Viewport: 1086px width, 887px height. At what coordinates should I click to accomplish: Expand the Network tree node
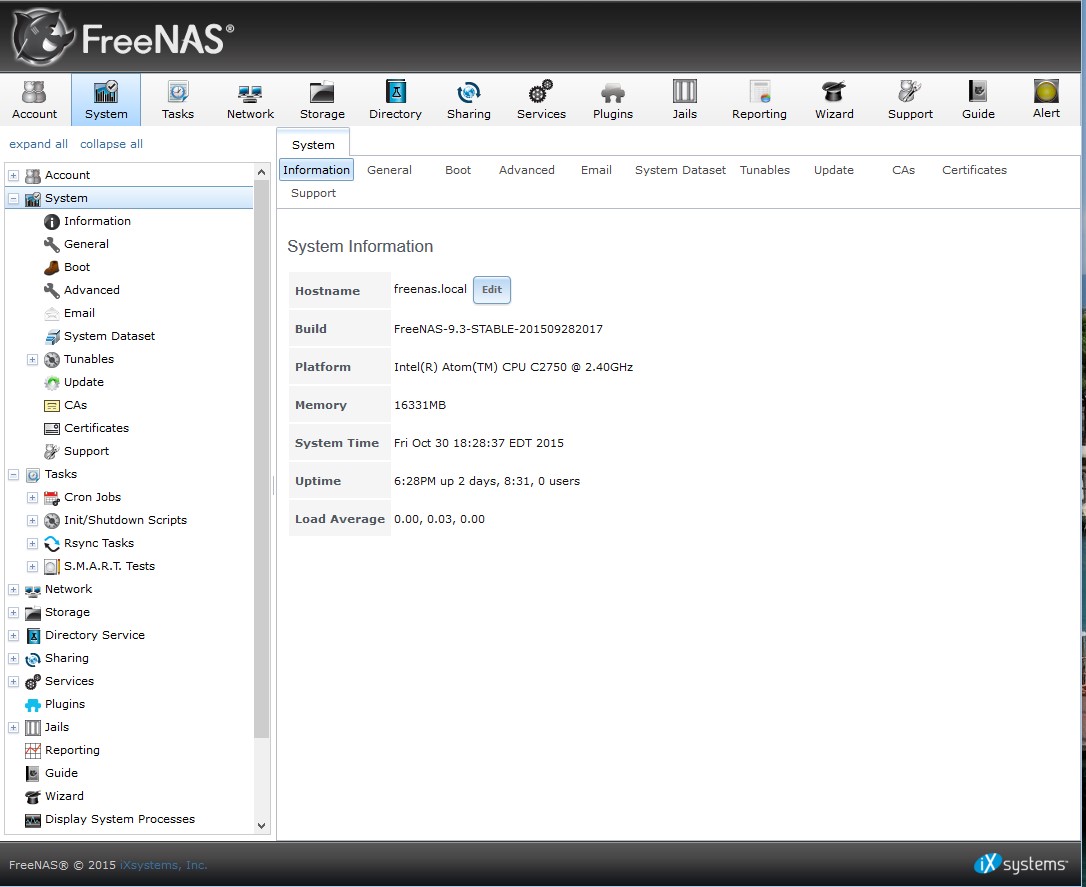pos(13,589)
